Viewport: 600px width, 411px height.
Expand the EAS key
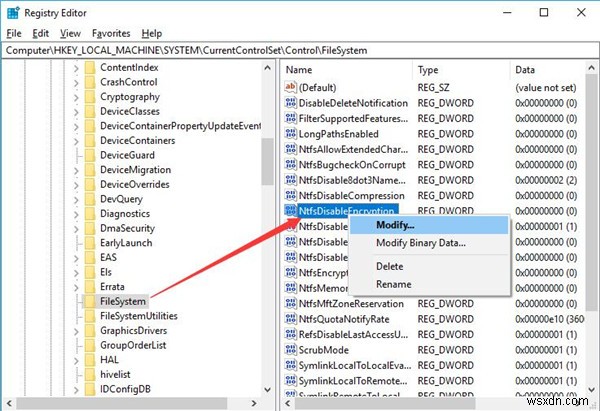pos(76,258)
